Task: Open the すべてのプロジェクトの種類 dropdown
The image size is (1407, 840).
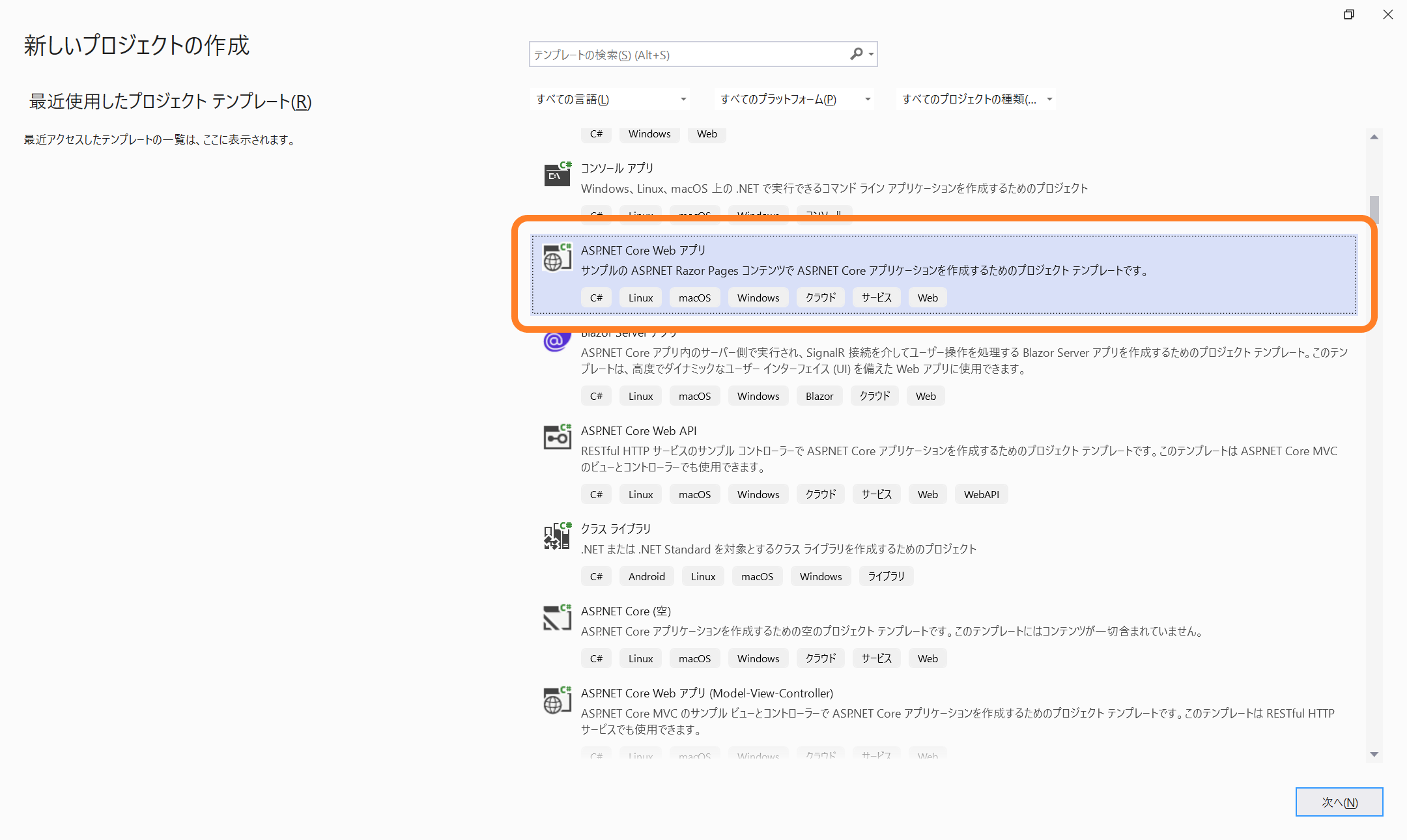Action: point(976,99)
